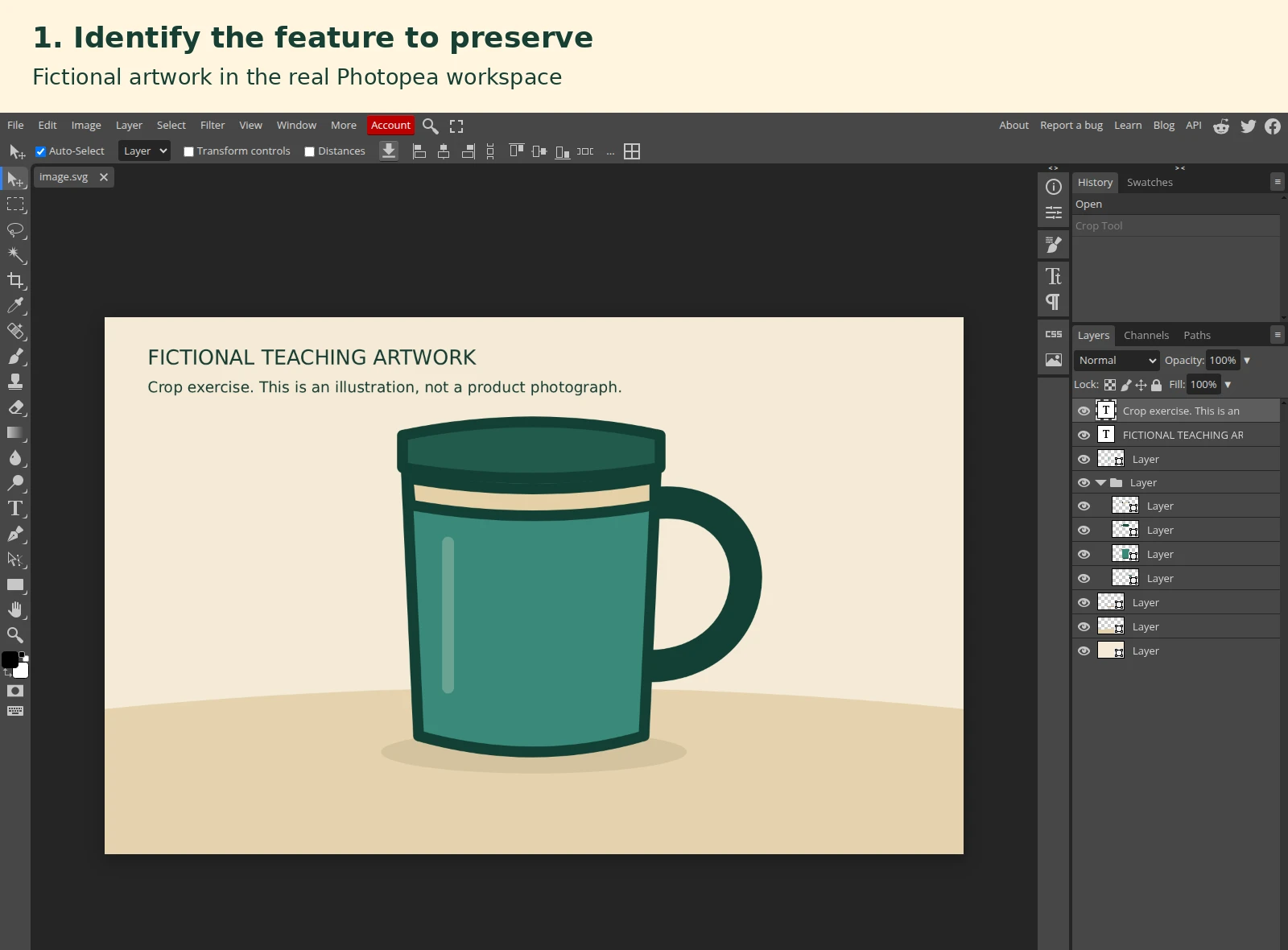The width and height of the screenshot is (1288, 950).
Task: Toggle fullscreen mode icon
Action: point(456,126)
